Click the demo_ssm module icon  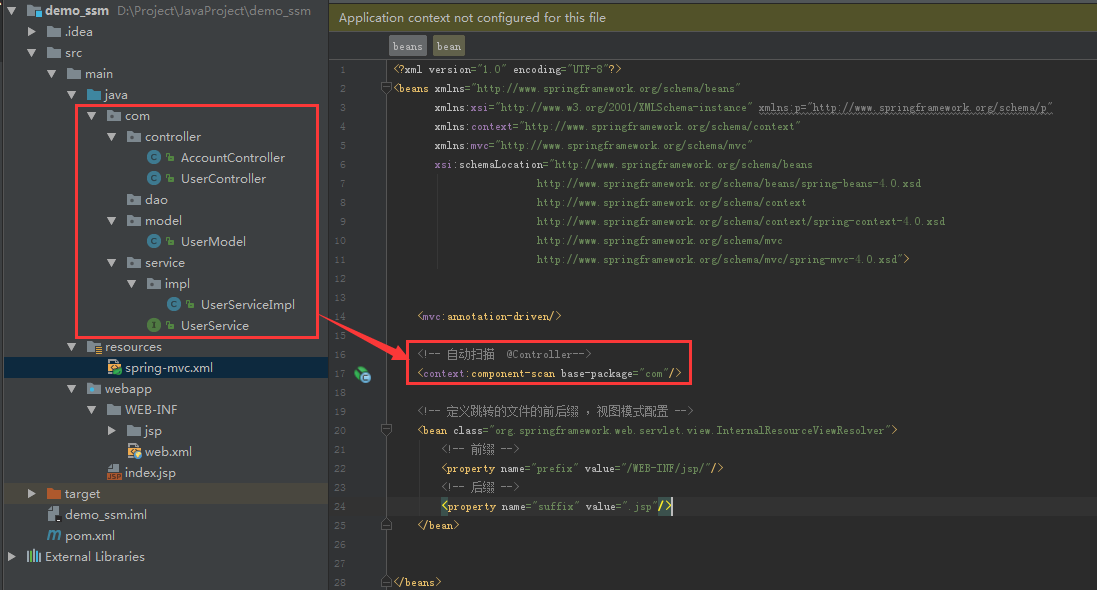[34, 10]
